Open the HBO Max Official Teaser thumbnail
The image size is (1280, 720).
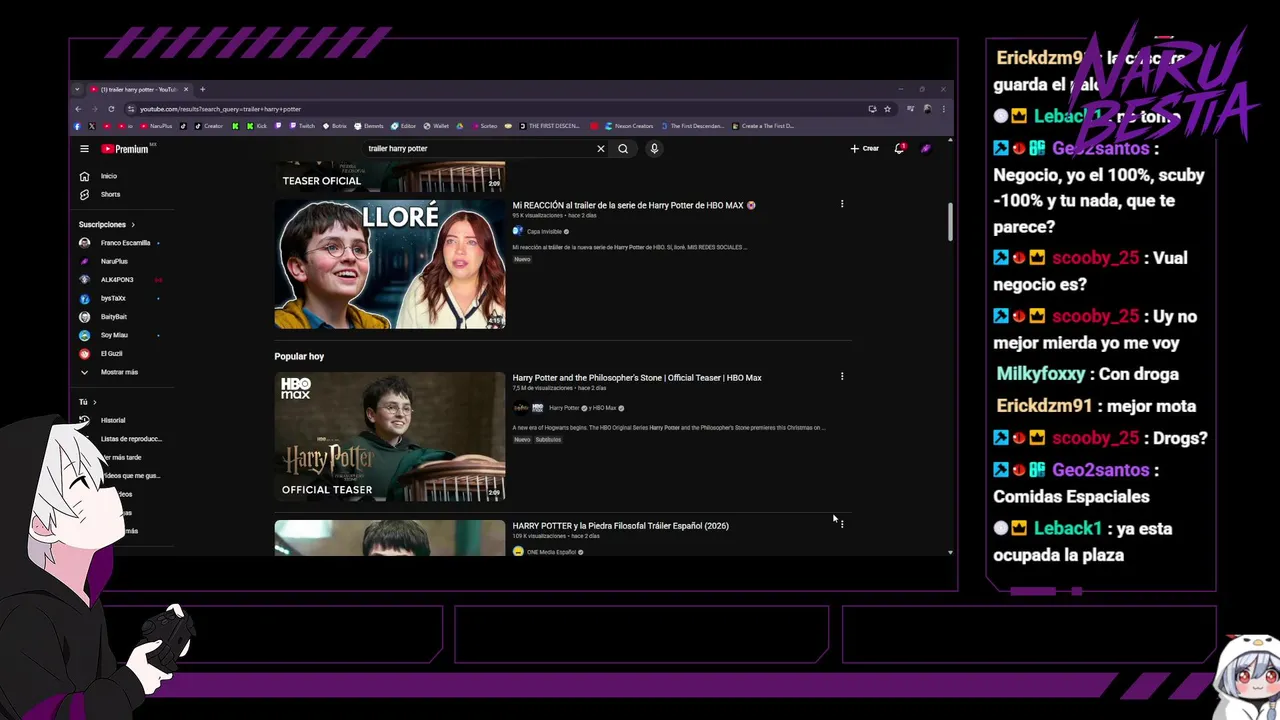point(390,437)
